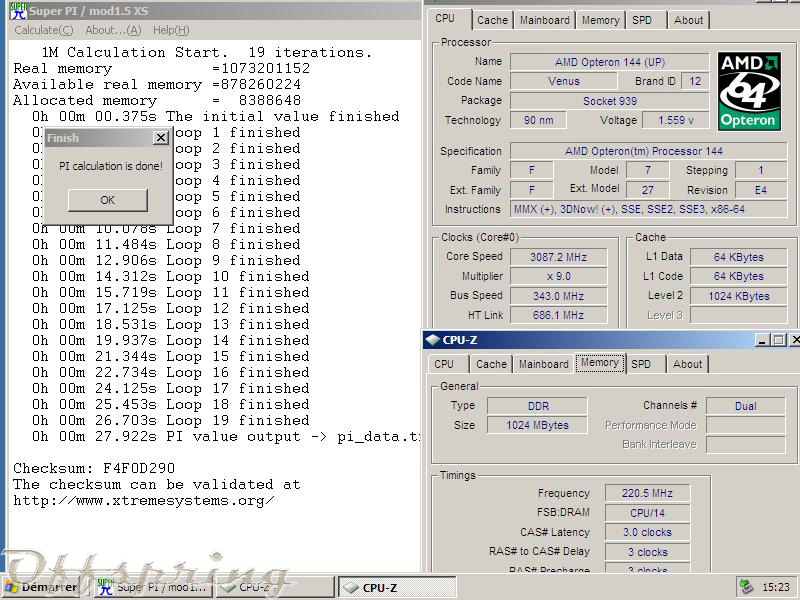Click the L1 Code value 64 KBytes
Screen dimensions: 800x600
(738, 277)
